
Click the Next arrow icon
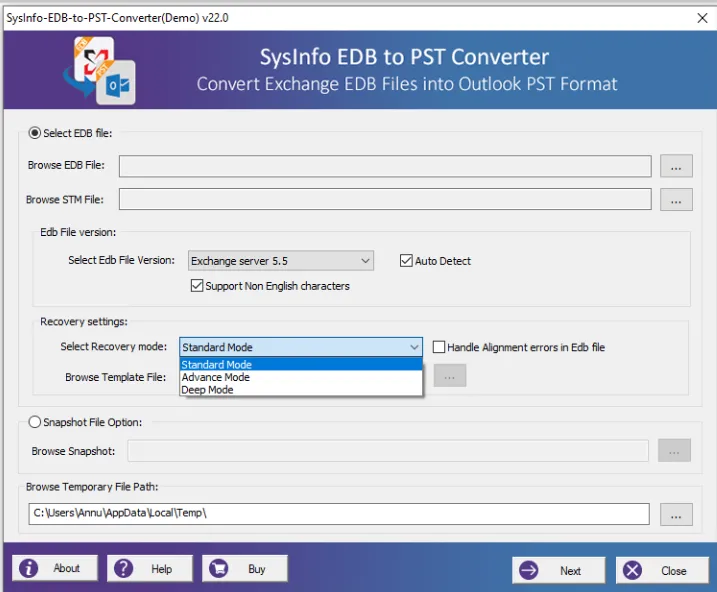530,570
